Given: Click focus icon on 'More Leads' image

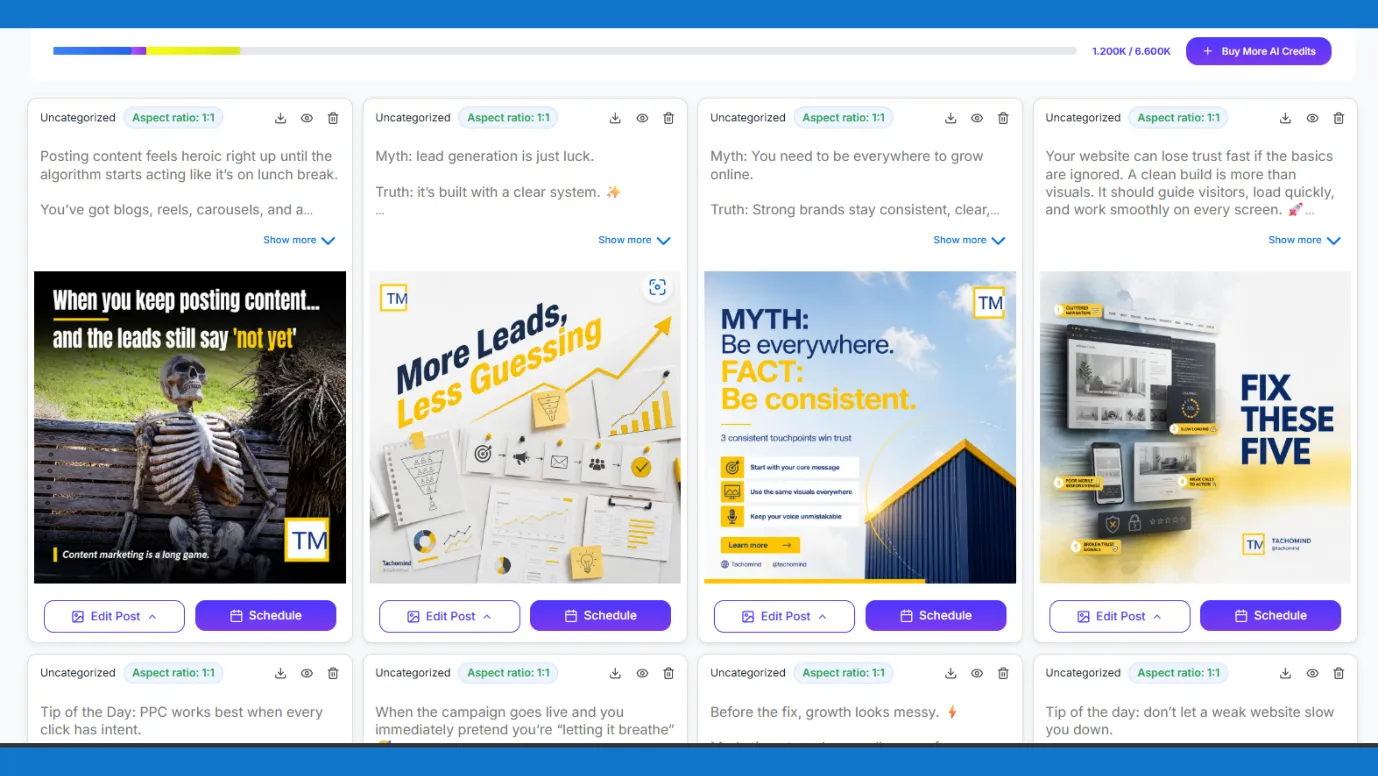Looking at the screenshot, I should pyautogui.click(x=657, y=288).
